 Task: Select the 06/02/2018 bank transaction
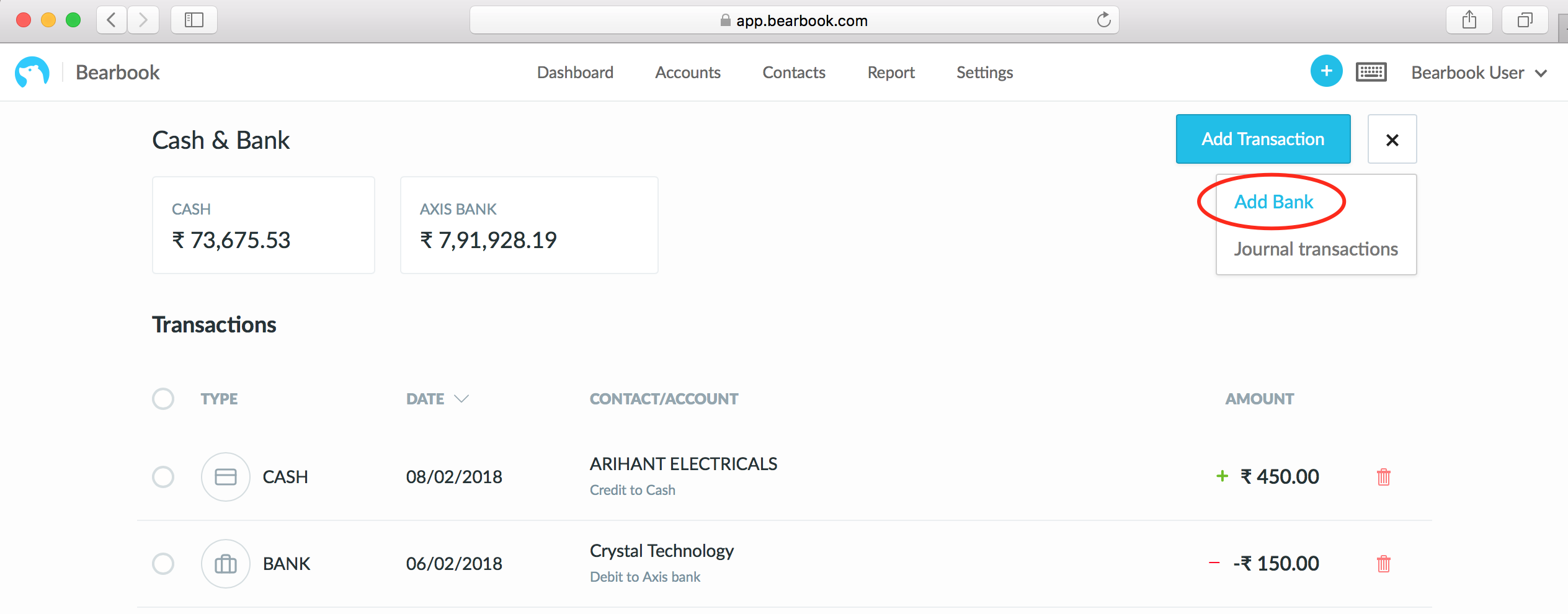click(163, 564)
